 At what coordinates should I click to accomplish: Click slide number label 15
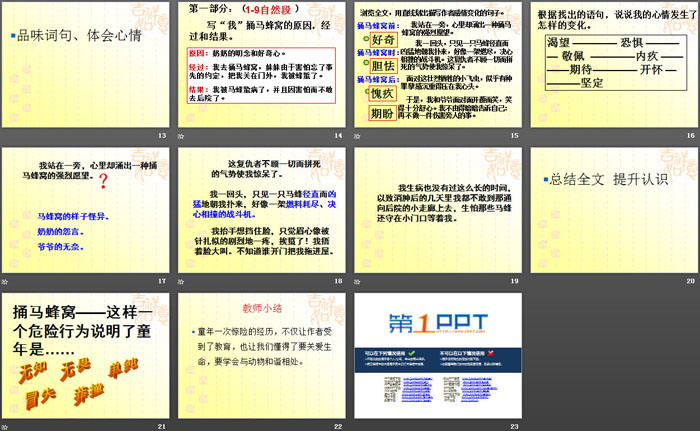coord(515,135)
